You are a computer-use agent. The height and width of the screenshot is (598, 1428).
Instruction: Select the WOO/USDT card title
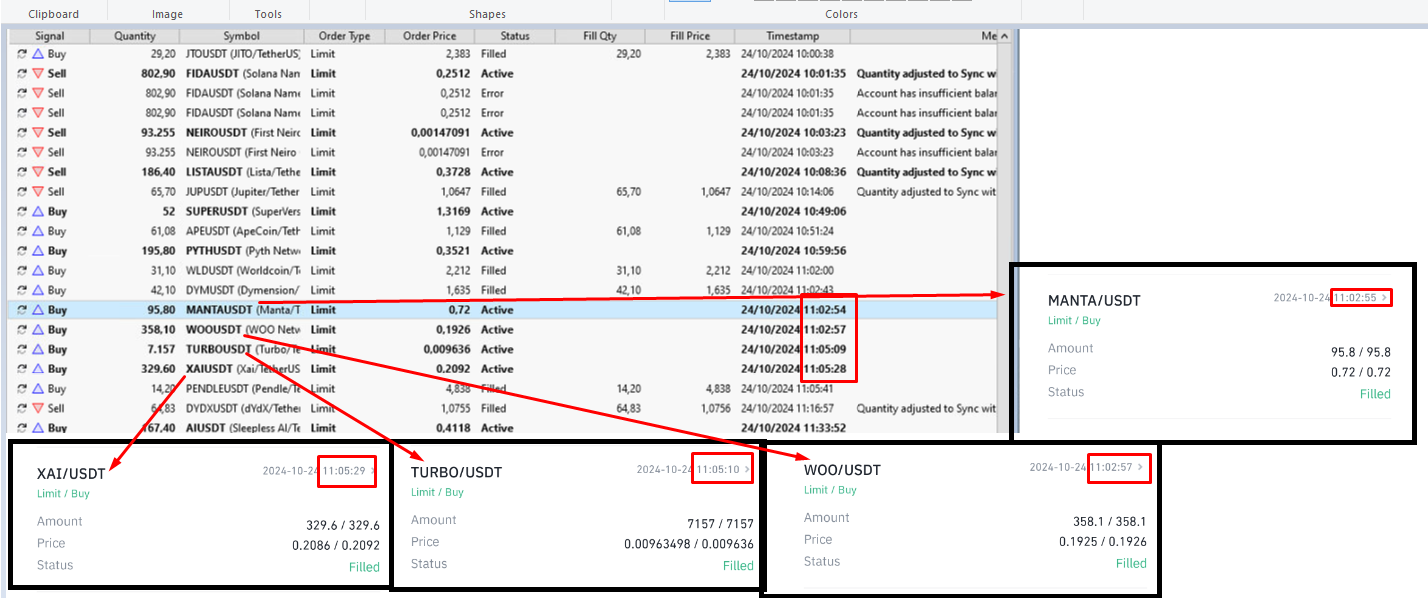842,470
